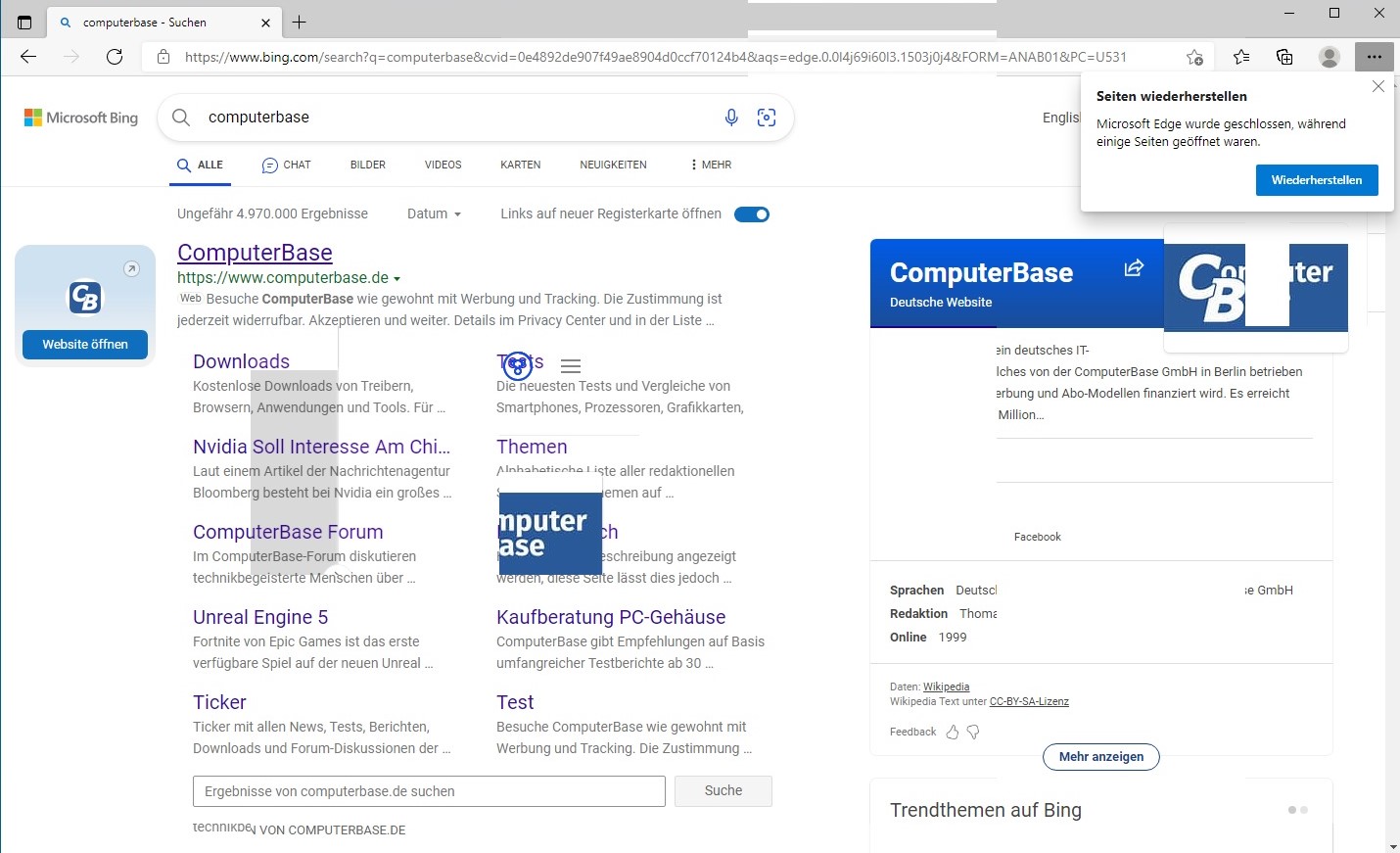The height and width of the screenshot is (853, 1400).
Task: Toggle Links auf neuer Registerkarte öffnen
Action: pyautogui.click(x=752, y=214)
